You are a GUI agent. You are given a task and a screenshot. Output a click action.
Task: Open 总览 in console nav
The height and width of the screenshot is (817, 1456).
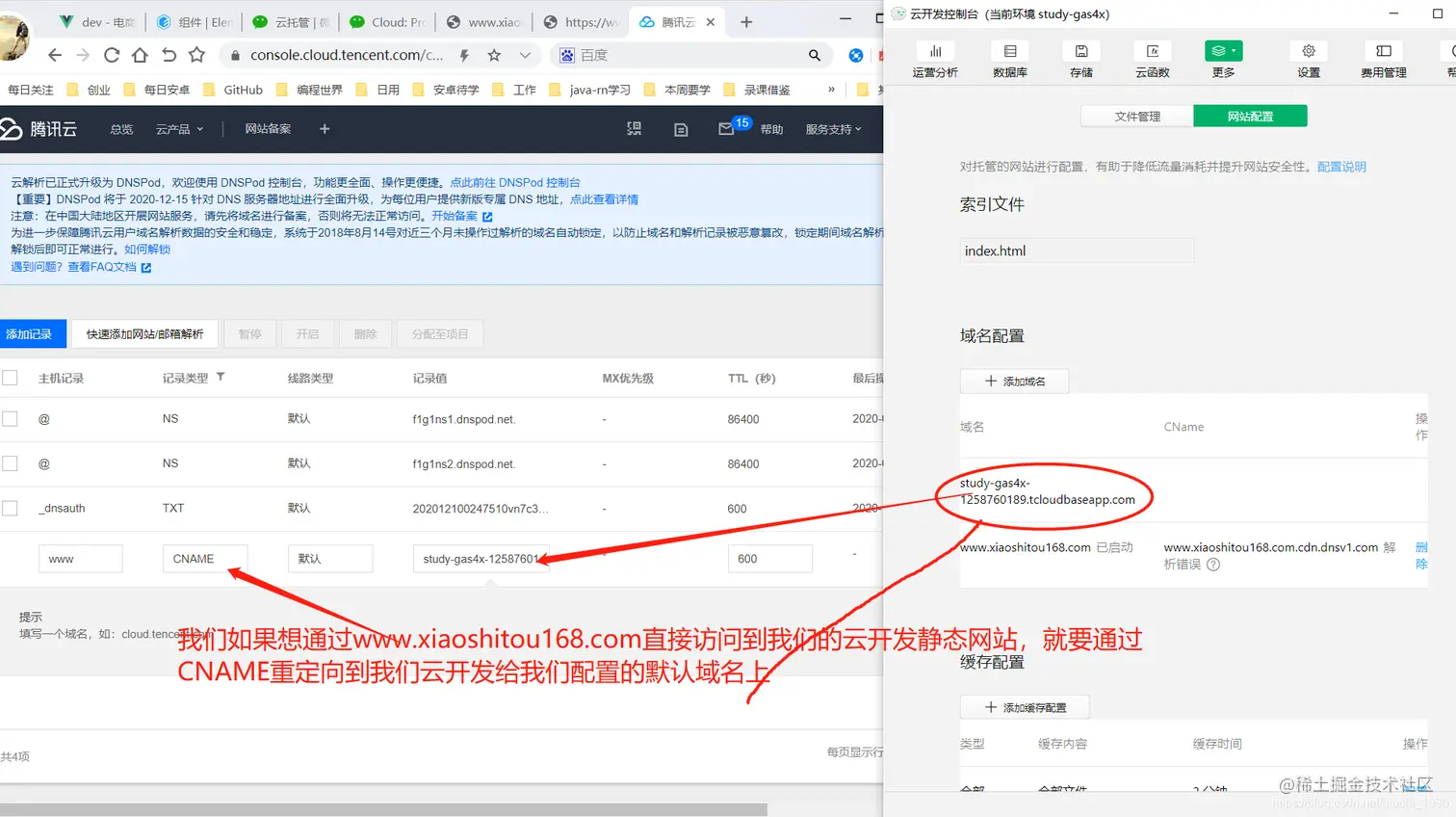121,129
